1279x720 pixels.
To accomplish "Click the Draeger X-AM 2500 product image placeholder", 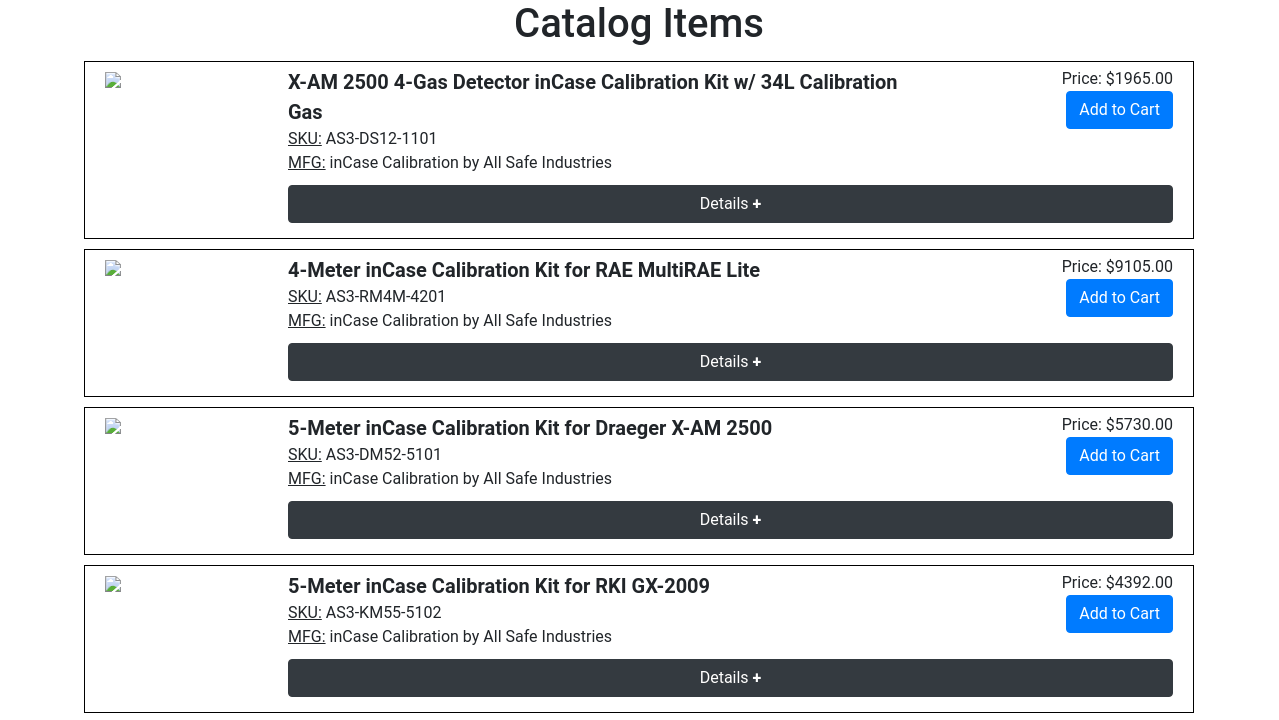I will pos(113,427).
